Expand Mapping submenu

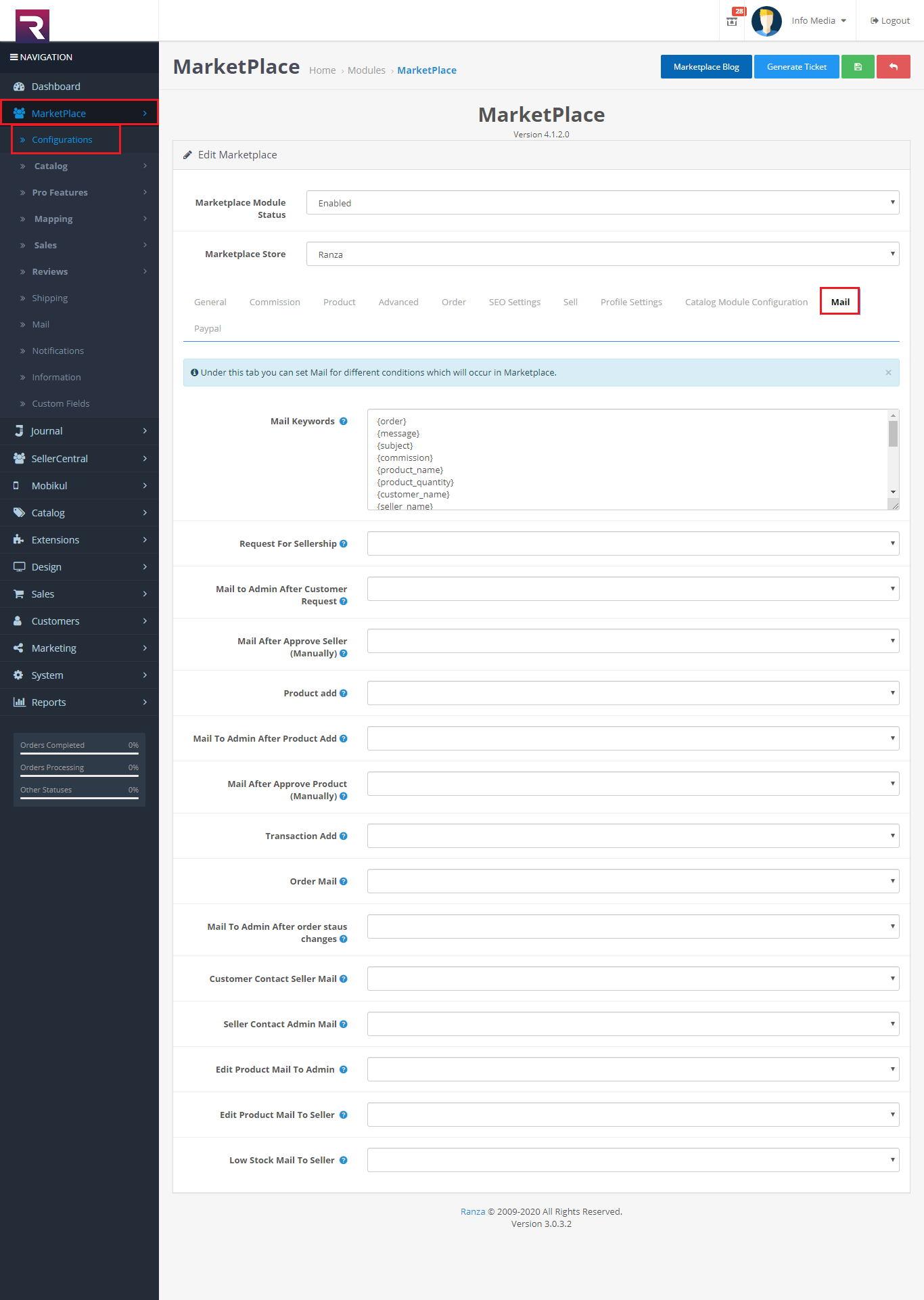79,219
